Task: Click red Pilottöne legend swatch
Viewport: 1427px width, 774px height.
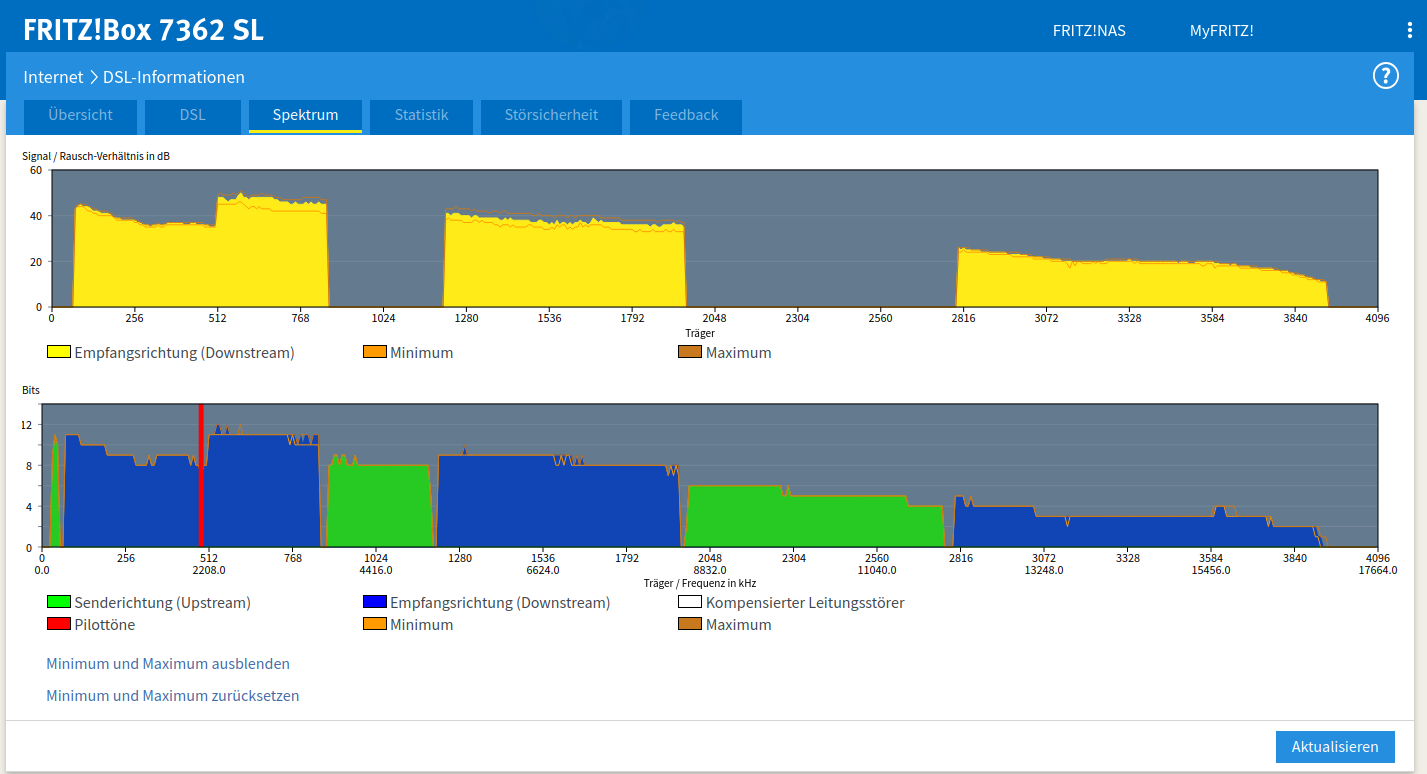Action: pyautogui.click(x=59, y=624)
